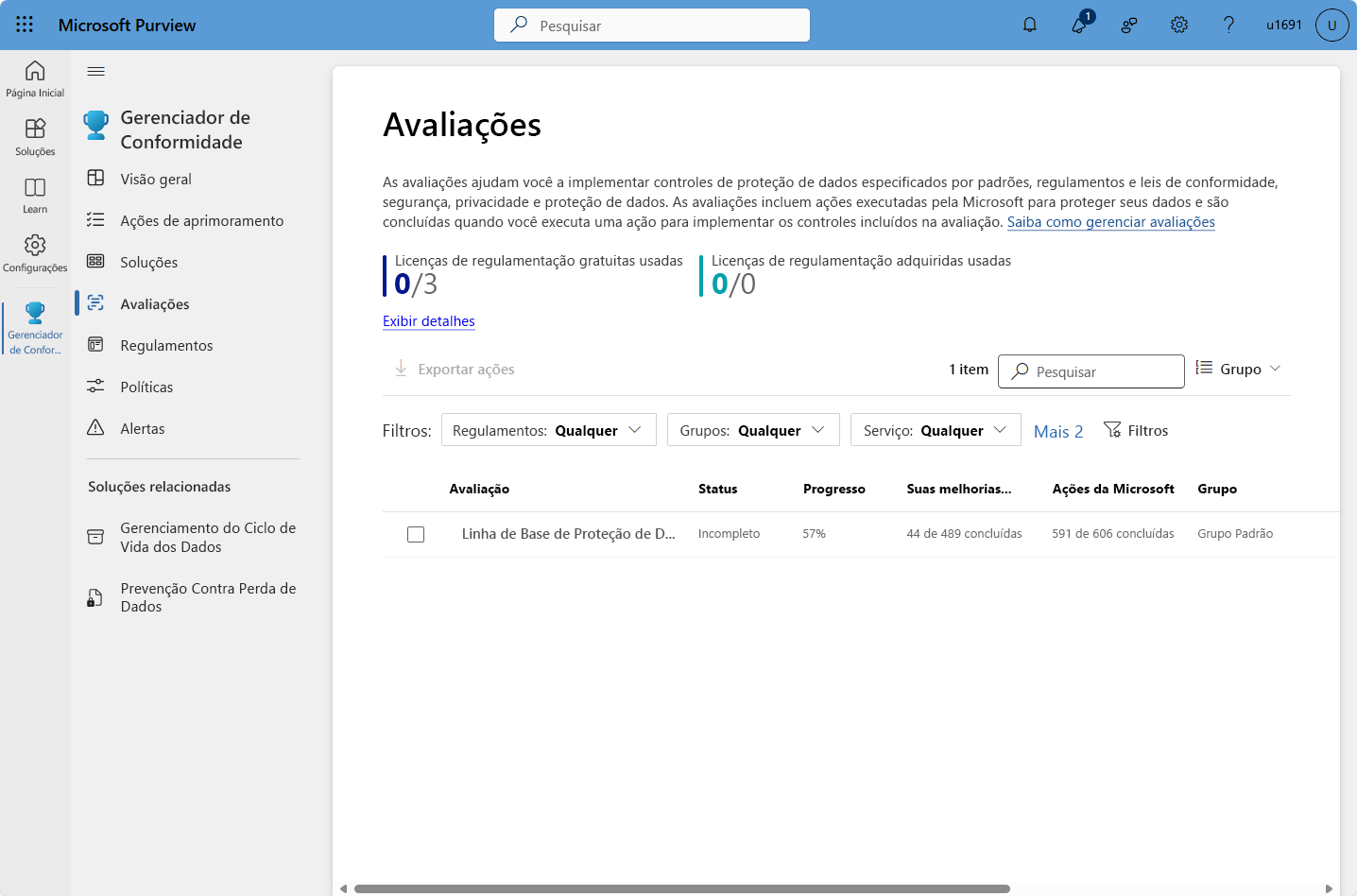Open the Grupo grouping dropdown
Image resolution: width=1357 pixels, height=896 pixels.
(x=1238, y=369)
